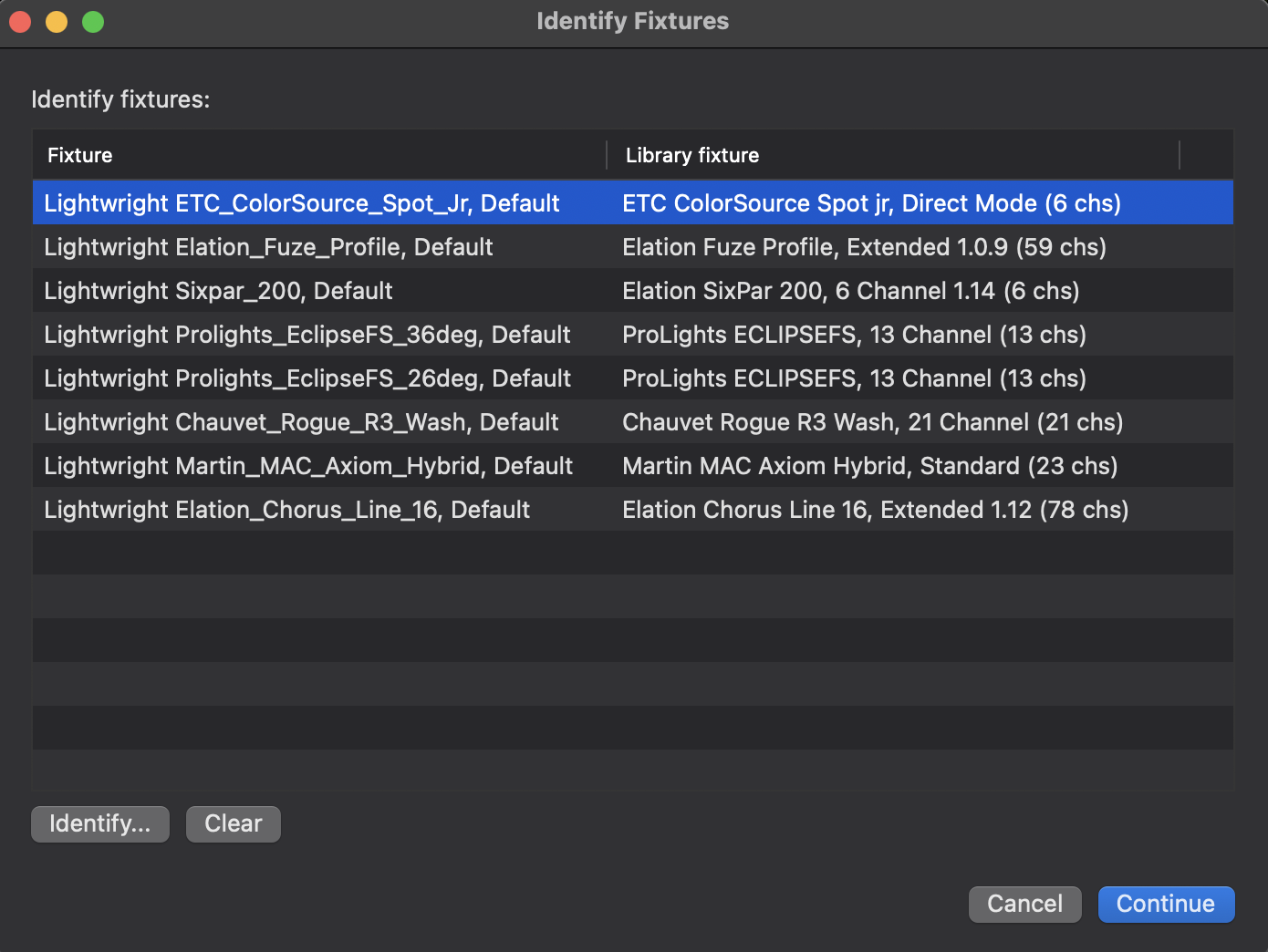Select Lightwright ETC_ColorSource_Spot_Jr fixture row

[301, 203]
